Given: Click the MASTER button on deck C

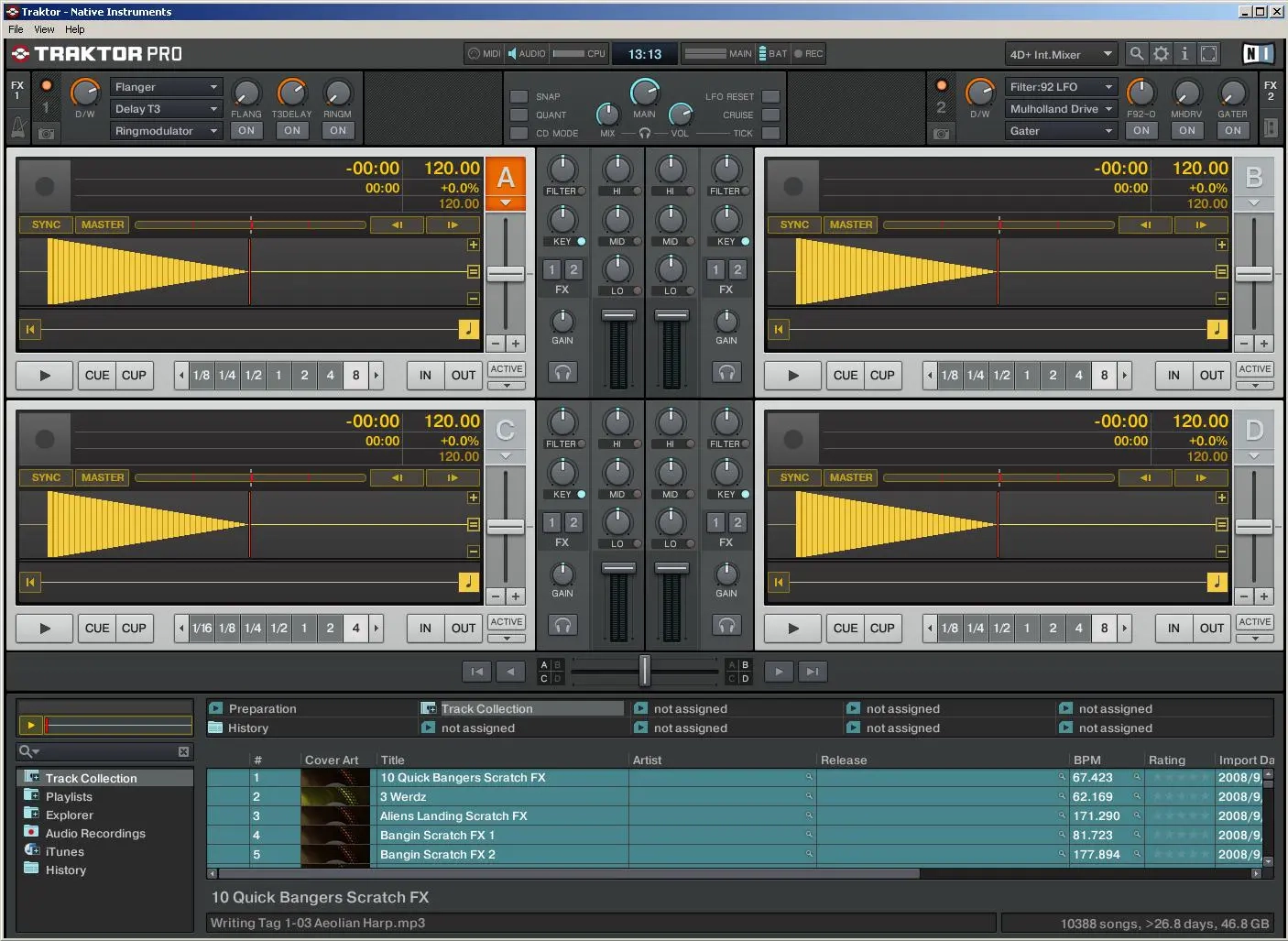Looking at the screenshot, I should click(102, 476).
